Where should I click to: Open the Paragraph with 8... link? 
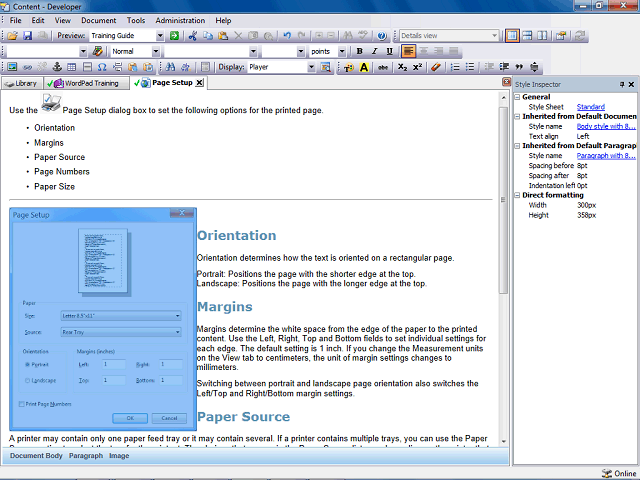(x=606, y=156)
